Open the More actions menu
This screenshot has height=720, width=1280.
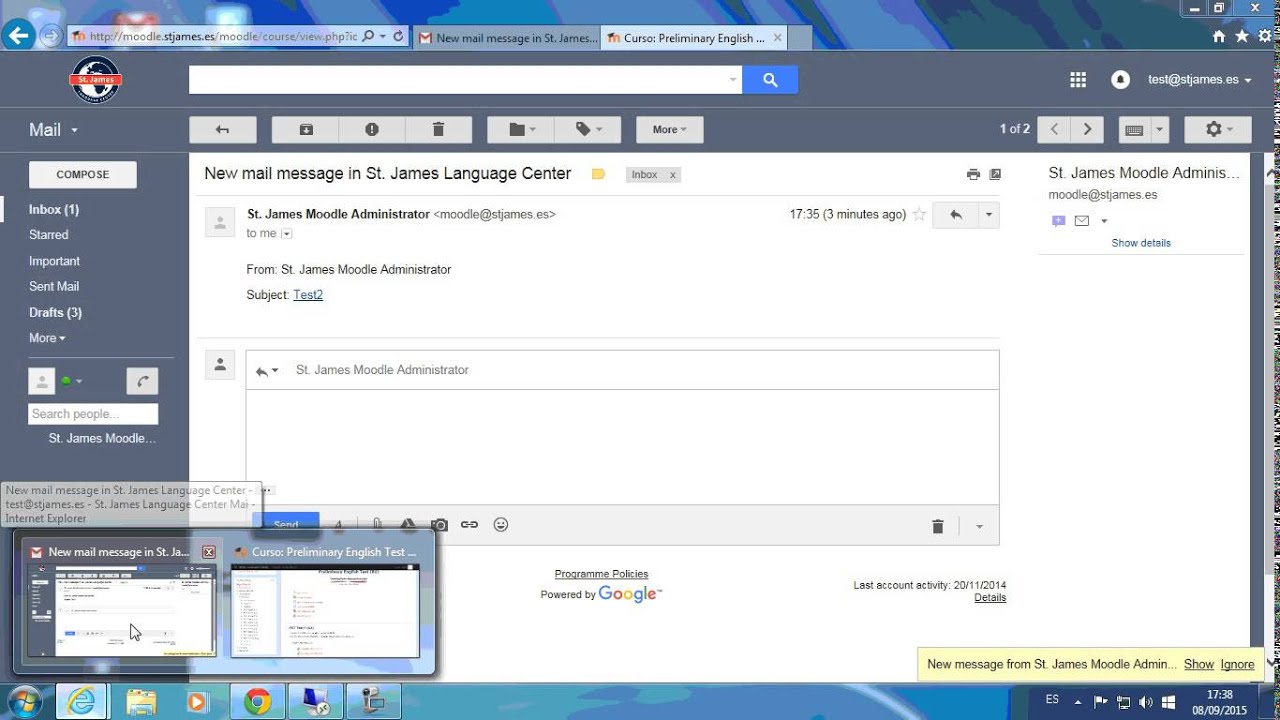[669, 129]
